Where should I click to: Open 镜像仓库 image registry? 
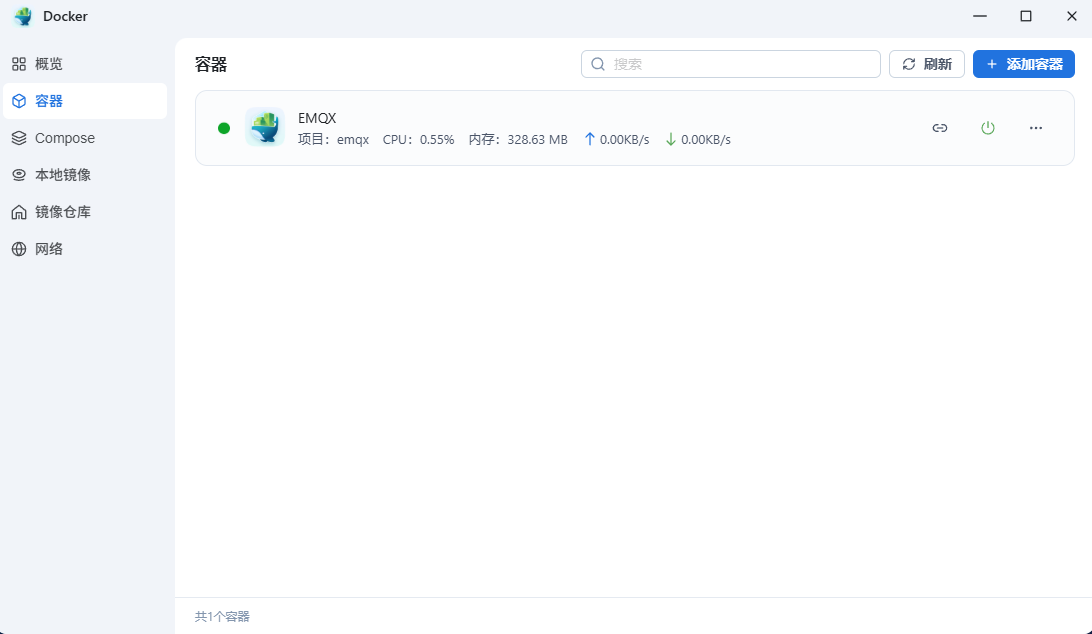[85, 212]
